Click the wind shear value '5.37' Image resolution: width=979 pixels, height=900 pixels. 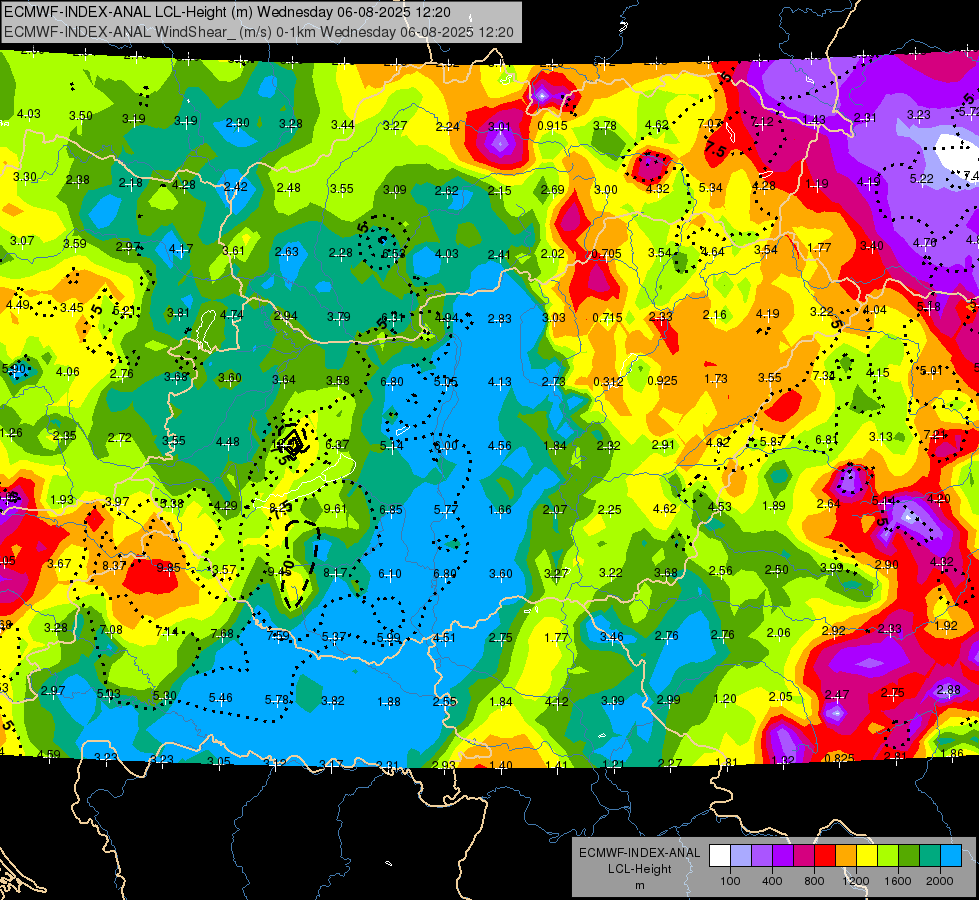[x=333, y=636]
